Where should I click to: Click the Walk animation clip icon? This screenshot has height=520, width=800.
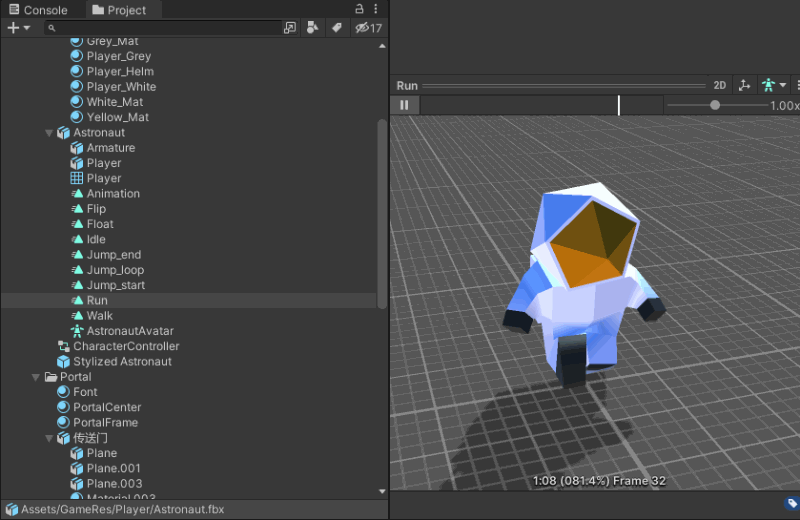[77, 316]
